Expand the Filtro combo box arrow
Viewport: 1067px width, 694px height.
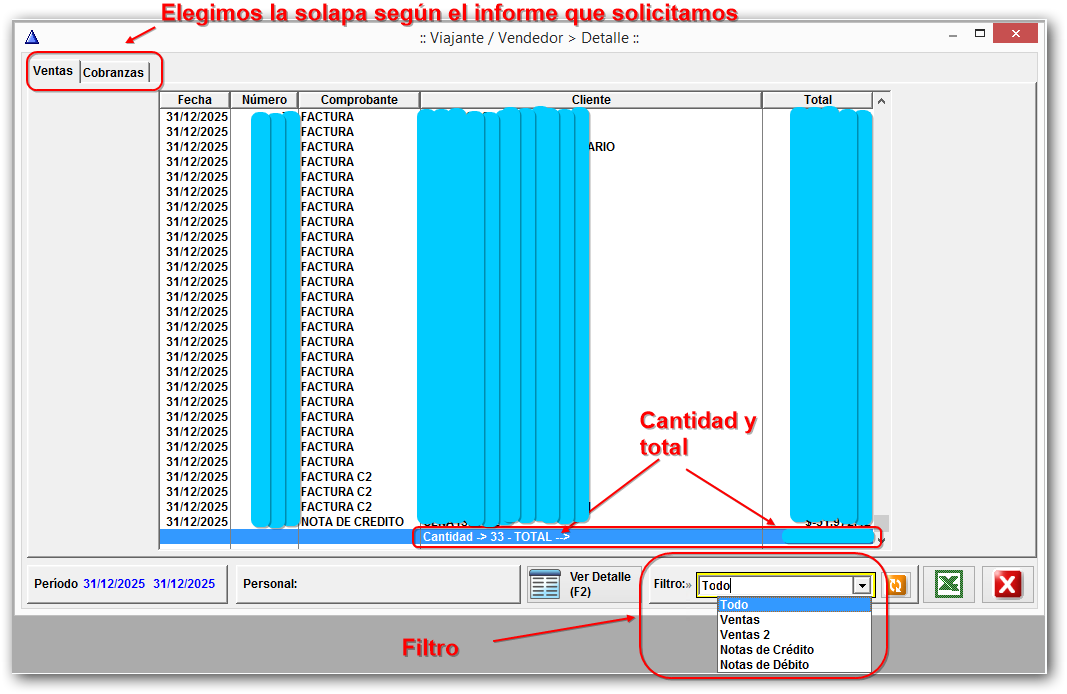860,586
